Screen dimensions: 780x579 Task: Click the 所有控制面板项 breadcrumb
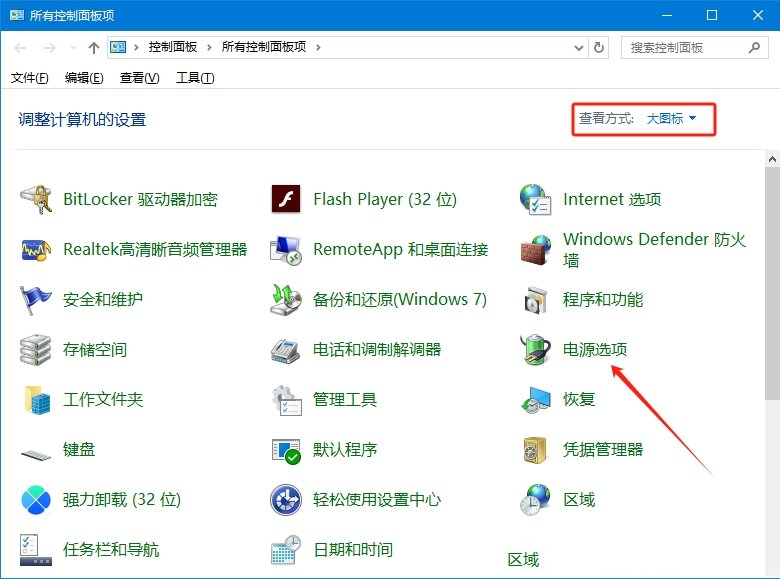264,47
